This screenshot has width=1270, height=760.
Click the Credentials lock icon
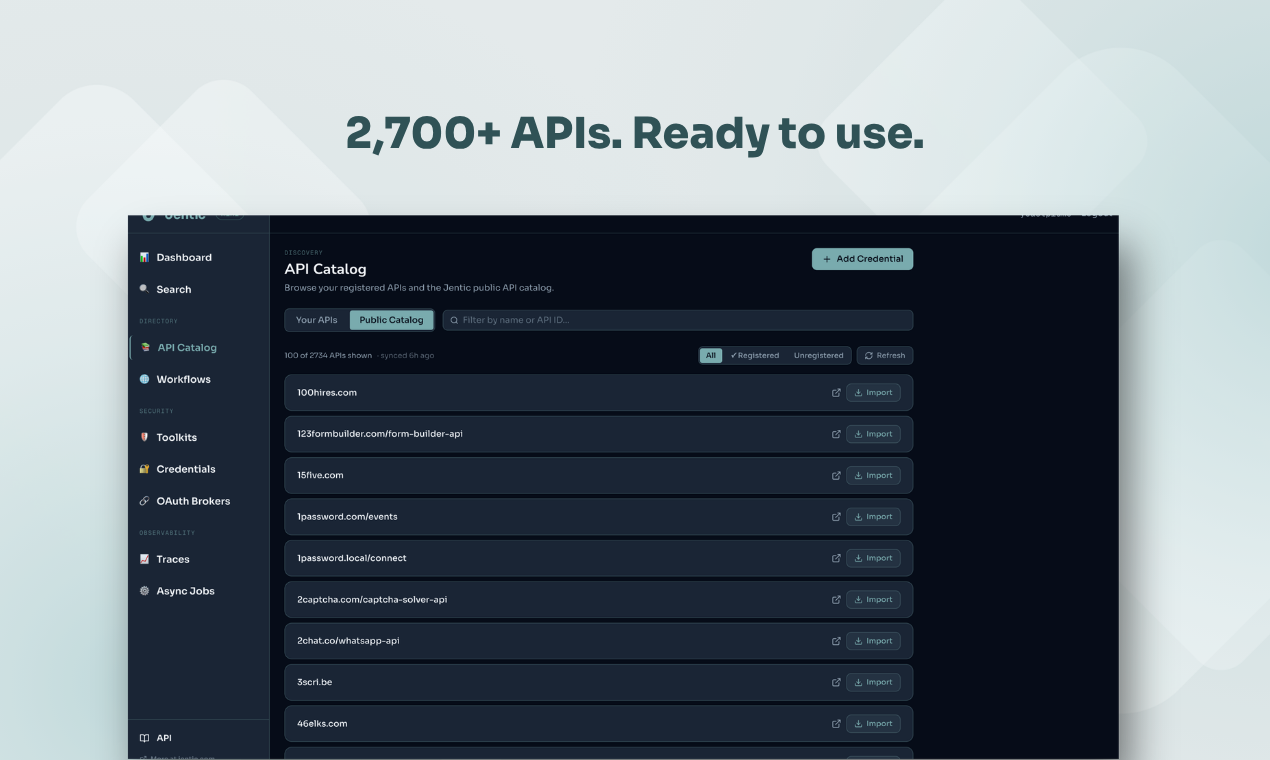[x=144, y=469]
